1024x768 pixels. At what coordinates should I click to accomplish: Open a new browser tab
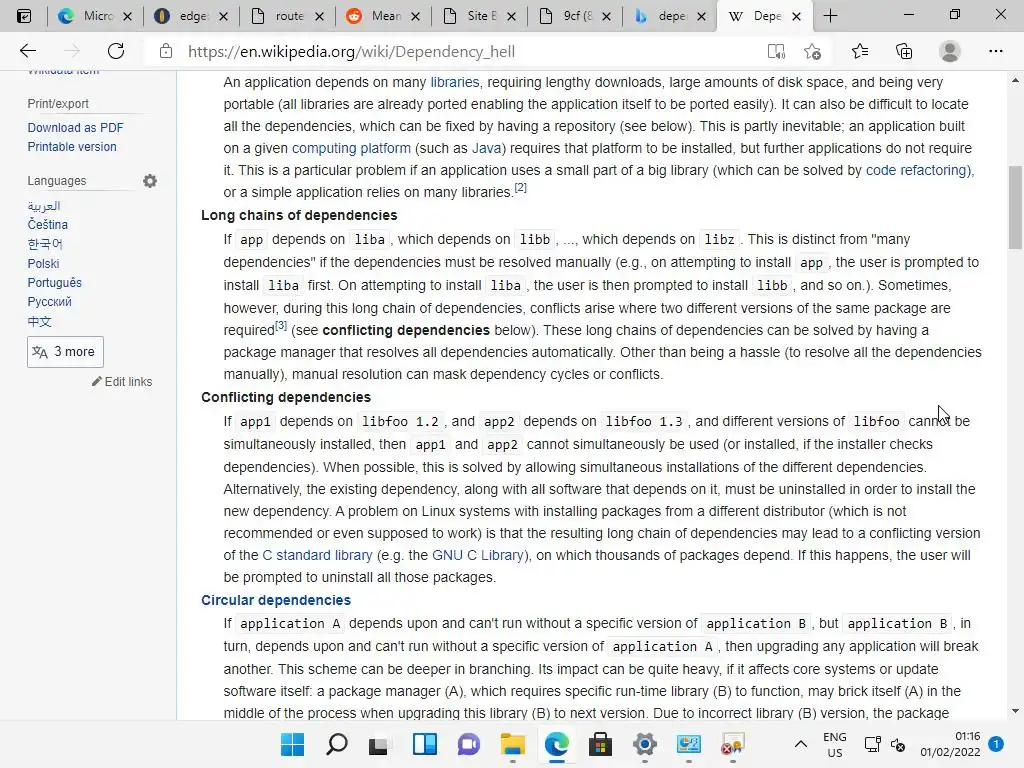[x=830, y=16]
